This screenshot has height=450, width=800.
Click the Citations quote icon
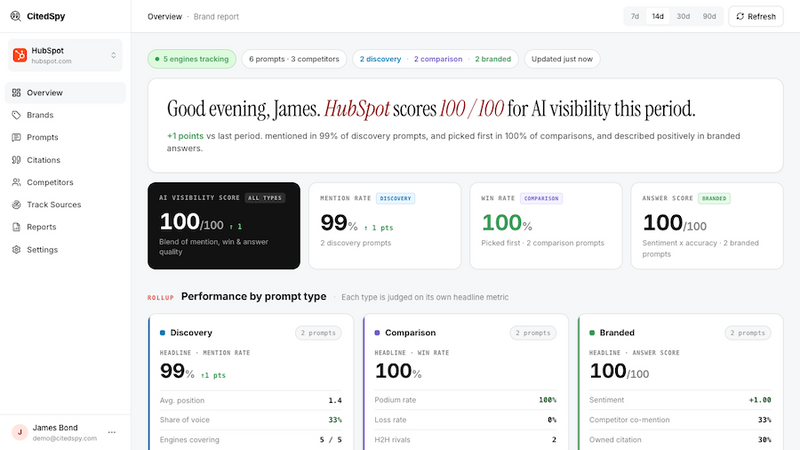point(16,160)
